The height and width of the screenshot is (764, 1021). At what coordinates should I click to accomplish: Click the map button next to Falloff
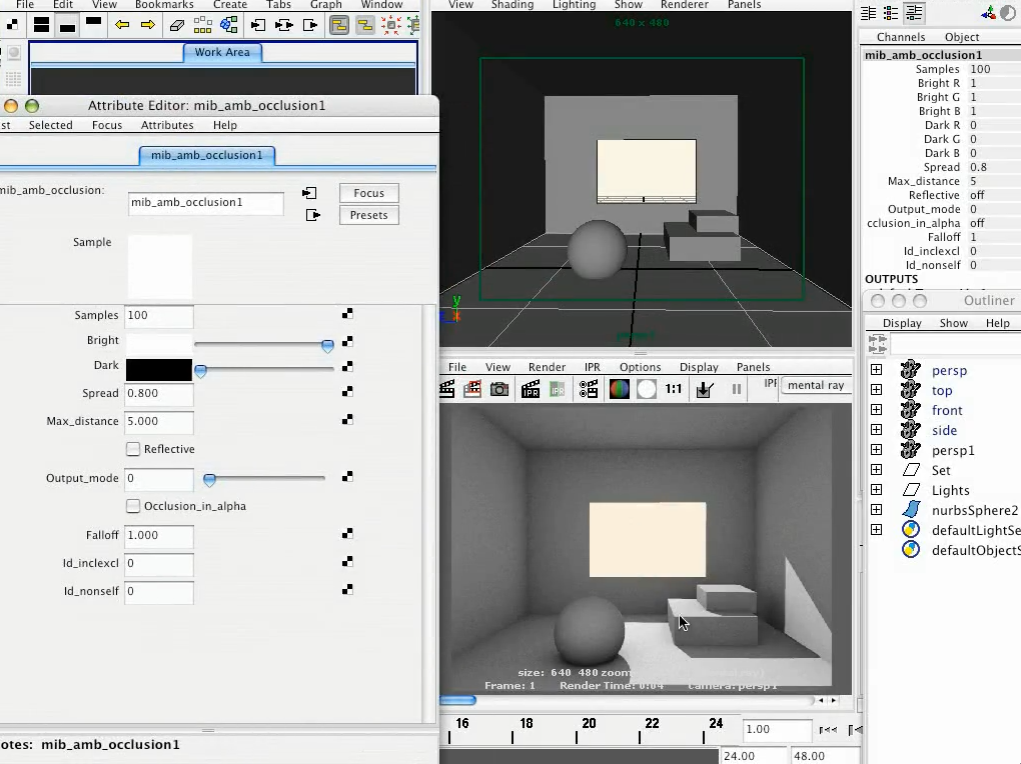tap(347, 533)
